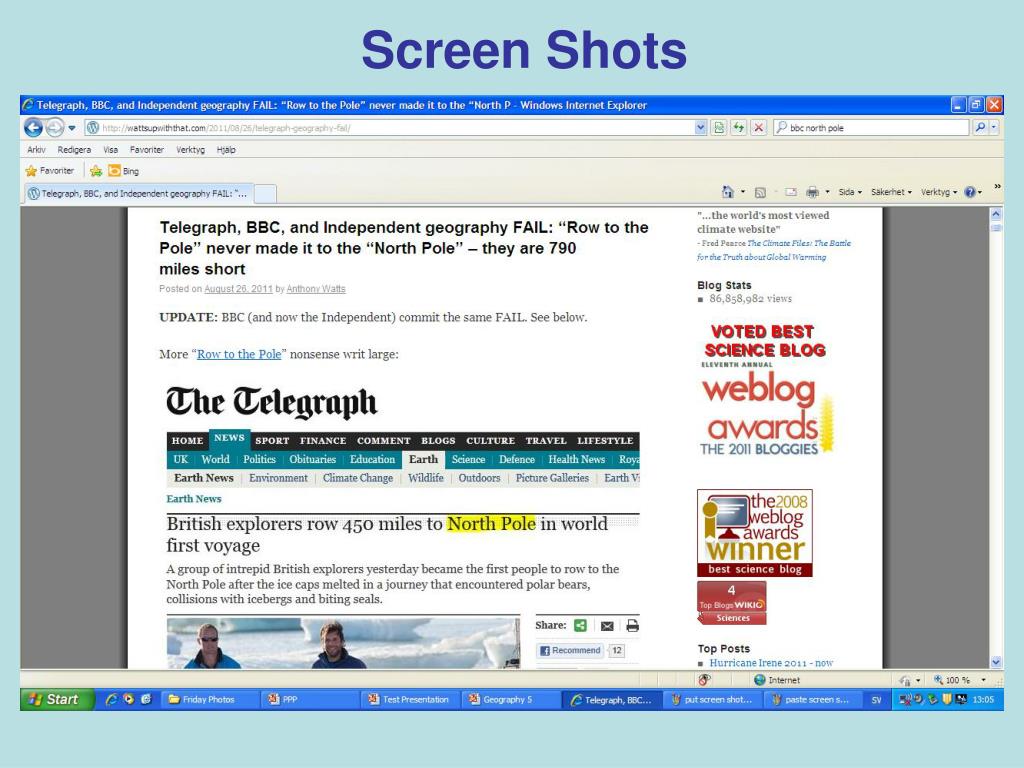Click the RSS feeds icon in command bar

pyautogui.click(x=760, y=192)
